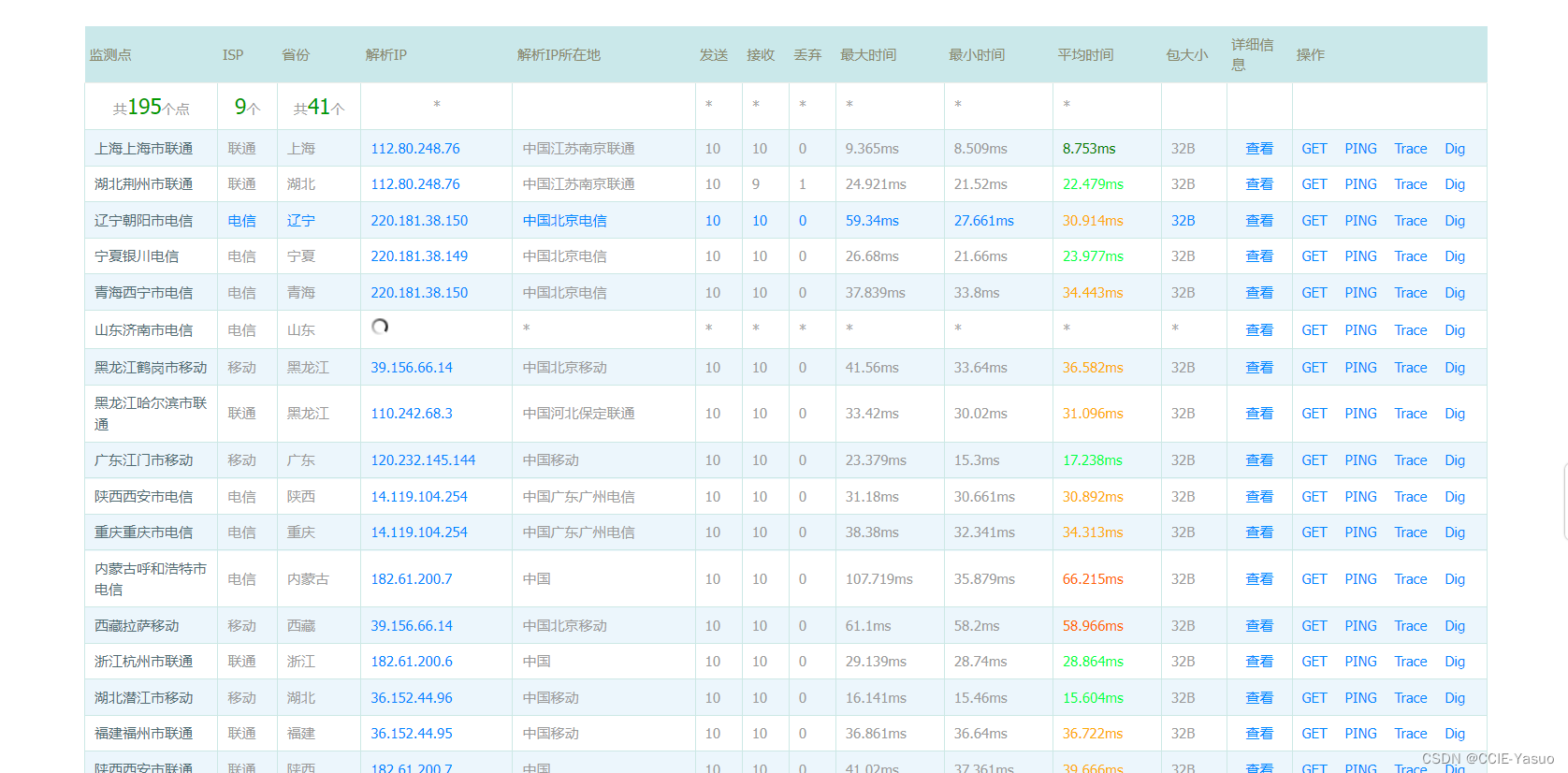
Task: Click the loading spinner in 山东济南市电信 row
Action: click(x=380, y=327)
